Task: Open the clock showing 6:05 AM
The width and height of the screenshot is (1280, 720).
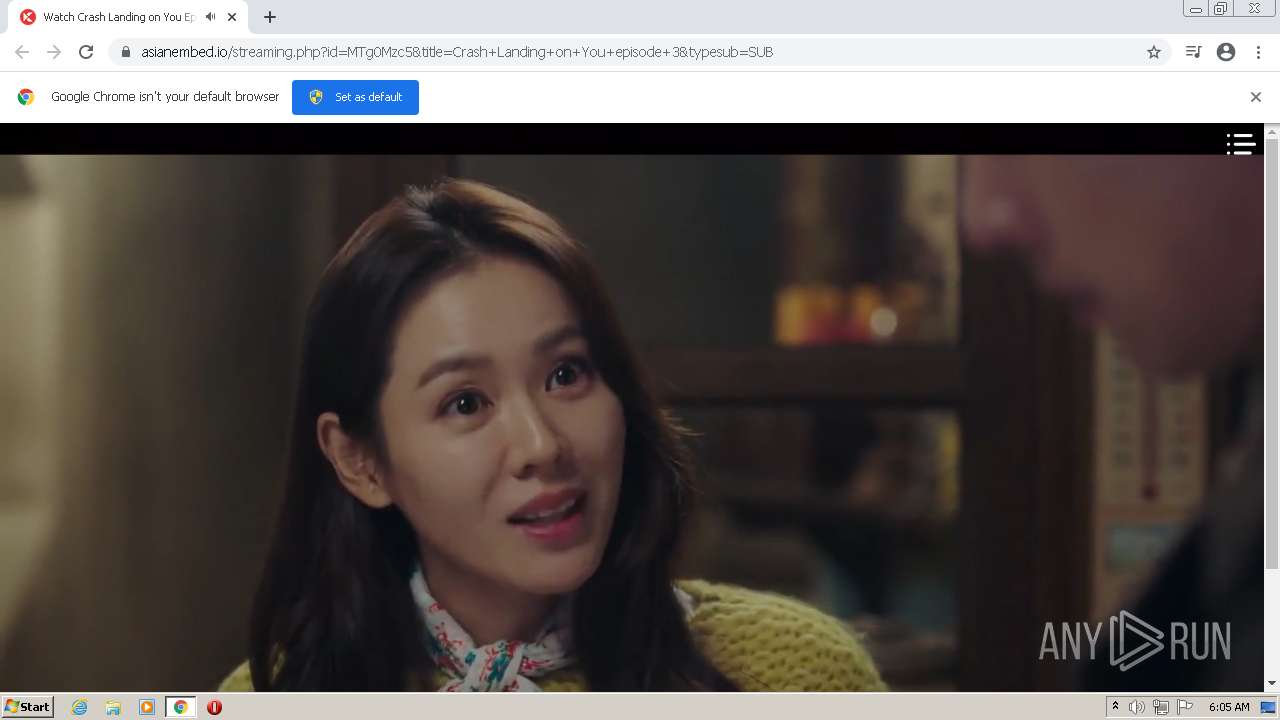Action: [1229, 707]
